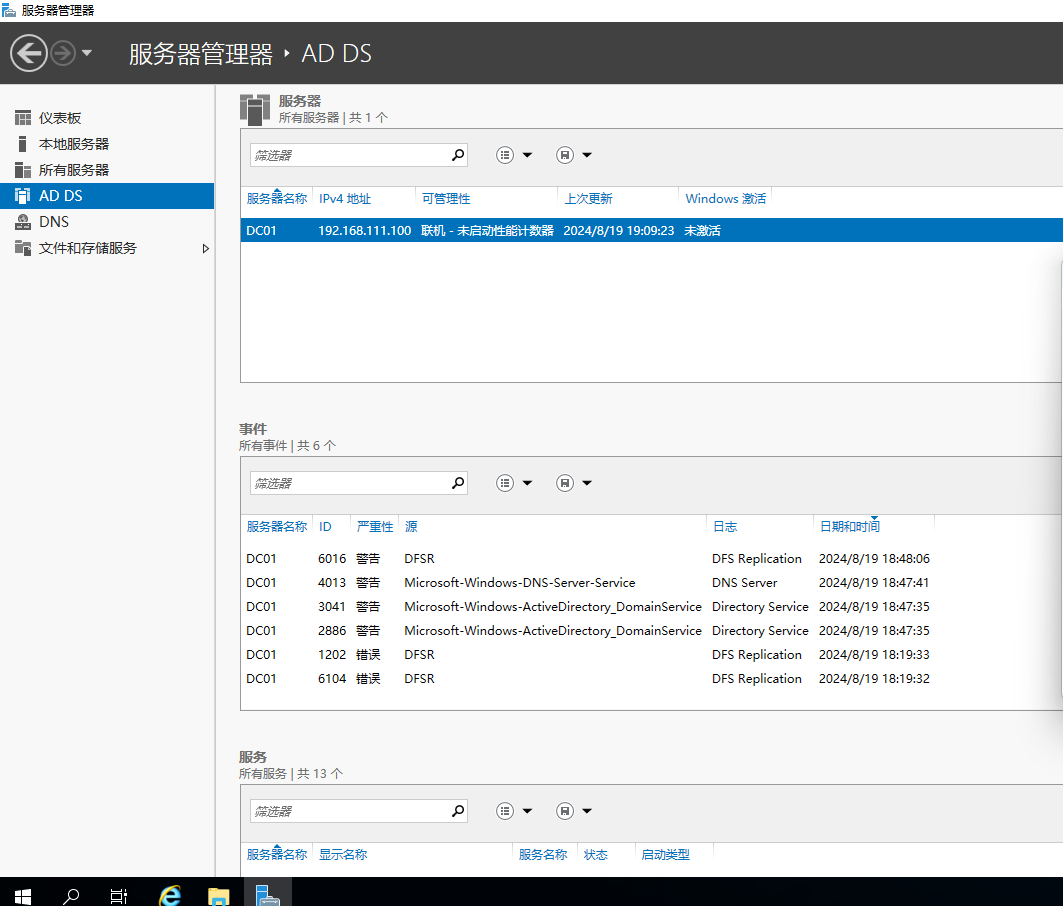Expand the File and Storage Services arrow
Image resolution: width=1063 pixels, height=906 pixels.
[x=206, y=248]
